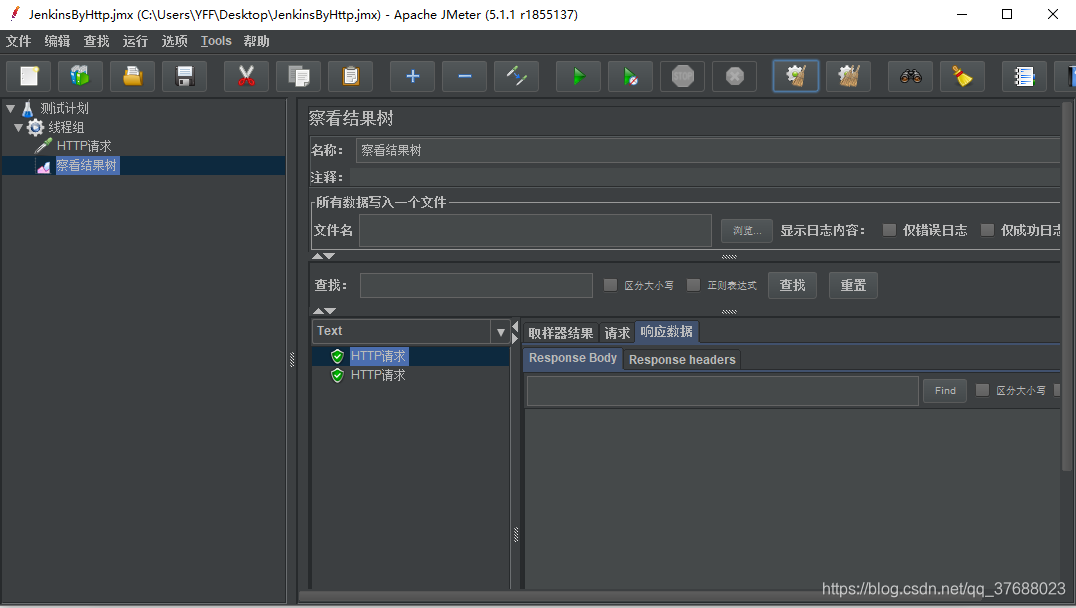The width and height of the screenshot is (1076, 608).
Task: Click the Shutdown test toolbar icon
Action: [x=735, y=76]
